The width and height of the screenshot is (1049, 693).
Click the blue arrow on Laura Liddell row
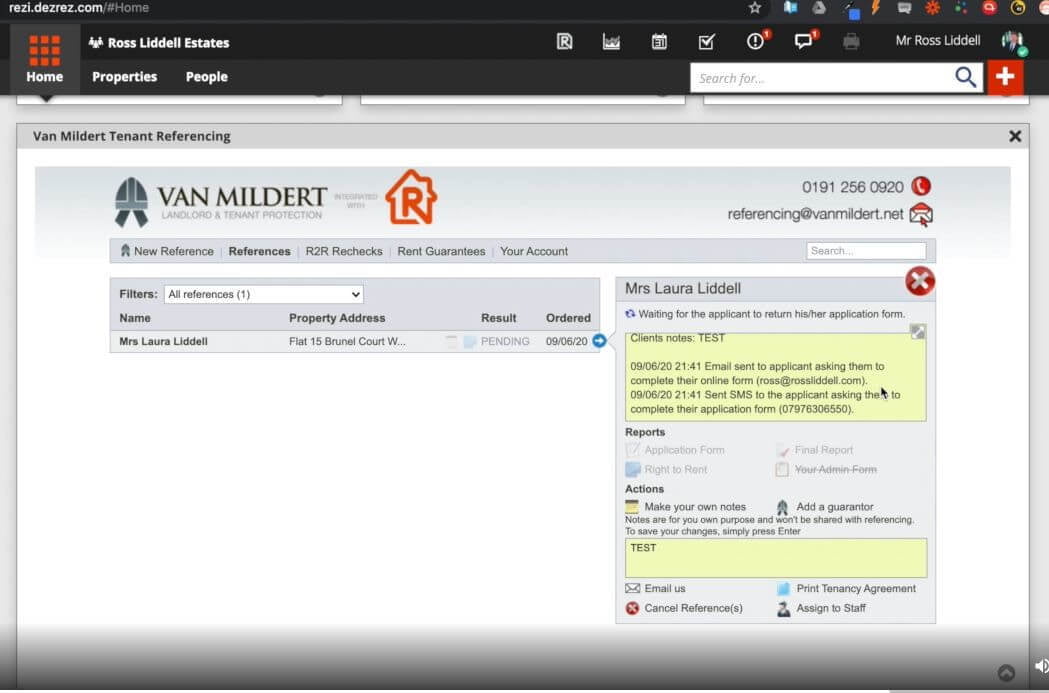click(x=599, y=340)
